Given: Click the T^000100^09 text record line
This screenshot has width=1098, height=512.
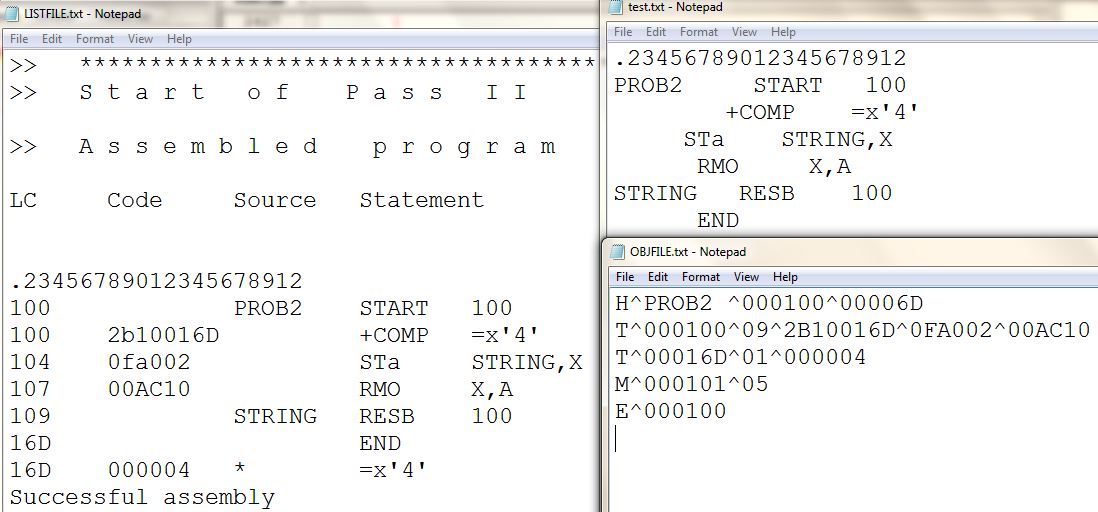Looking at the screenshot, I should pyautogui.click(x=853, y=331).
